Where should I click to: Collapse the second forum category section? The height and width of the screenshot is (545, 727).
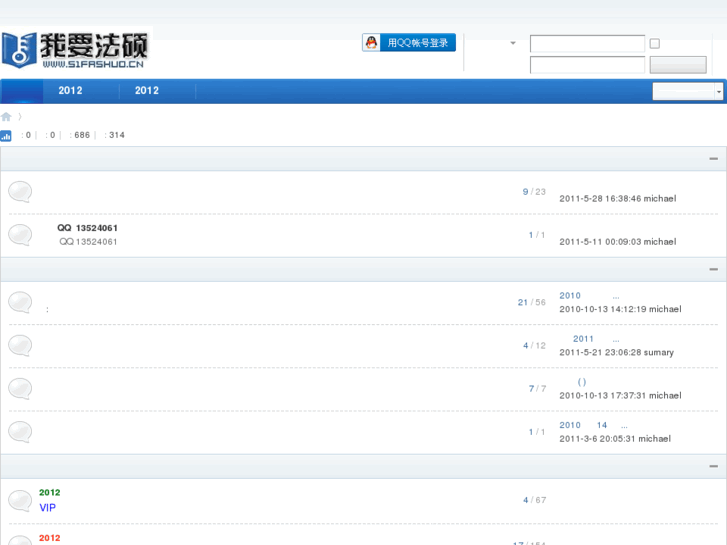pyautogui.click(x=714, y=269)
